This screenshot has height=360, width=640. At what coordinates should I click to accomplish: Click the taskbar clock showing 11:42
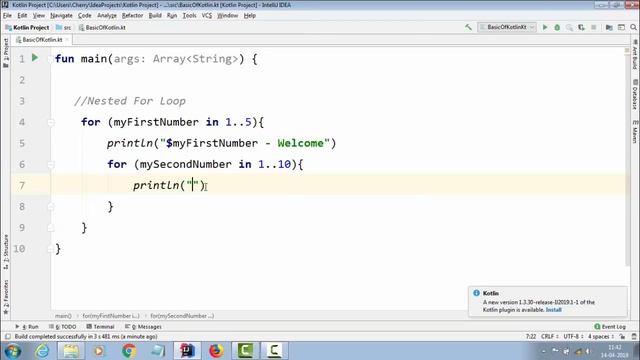[x=614, y=351]
